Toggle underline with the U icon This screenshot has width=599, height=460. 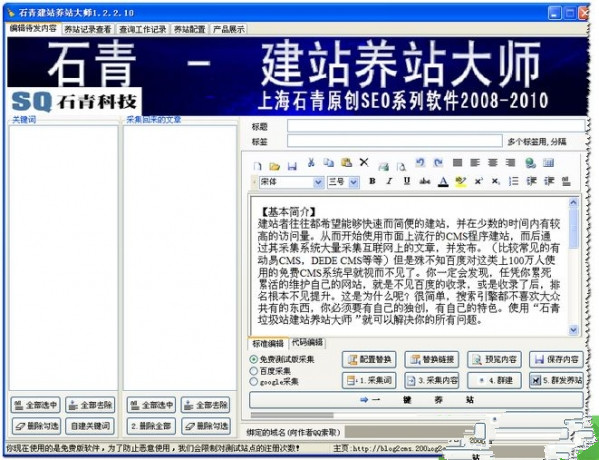coord(407,181)
